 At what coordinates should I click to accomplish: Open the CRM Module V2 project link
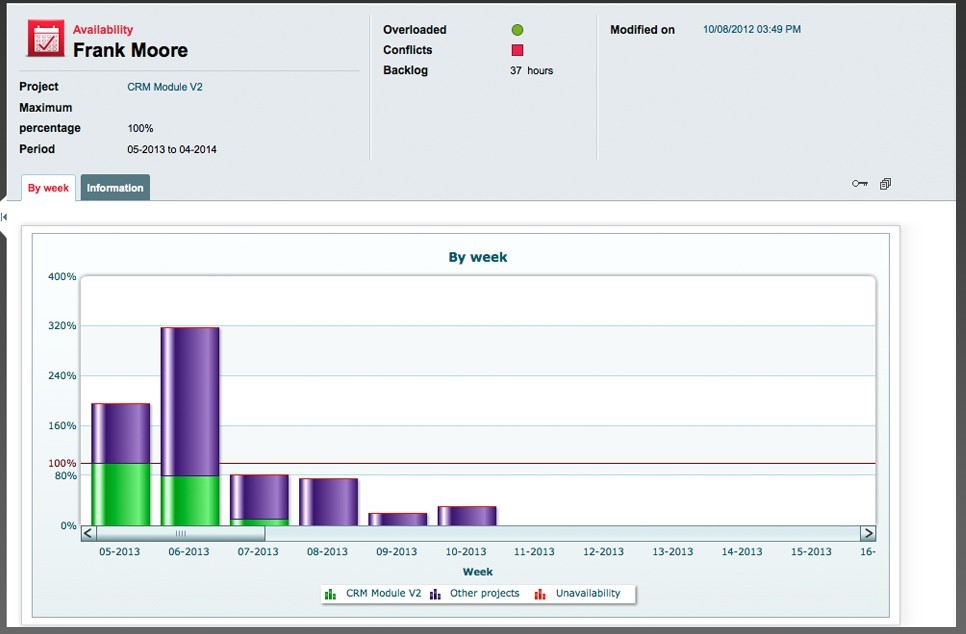tap(165, 87)
